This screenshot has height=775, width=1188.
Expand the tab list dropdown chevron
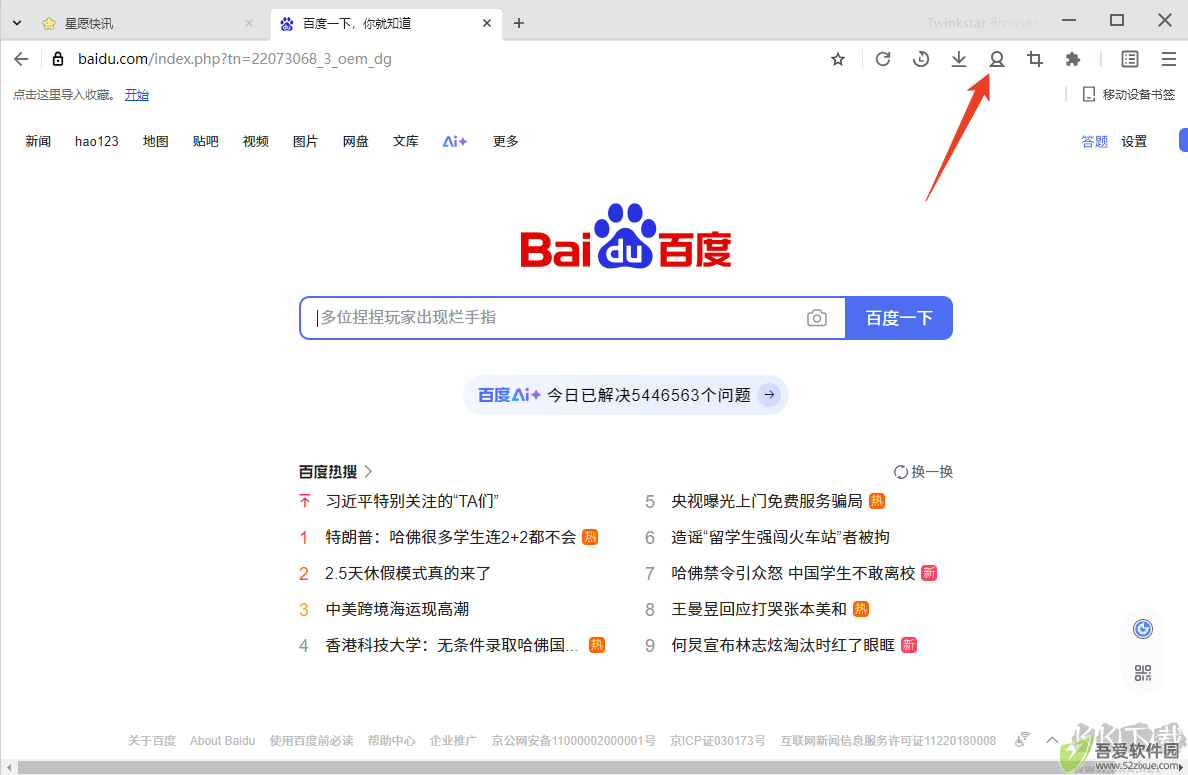click(x=17, y=23)
